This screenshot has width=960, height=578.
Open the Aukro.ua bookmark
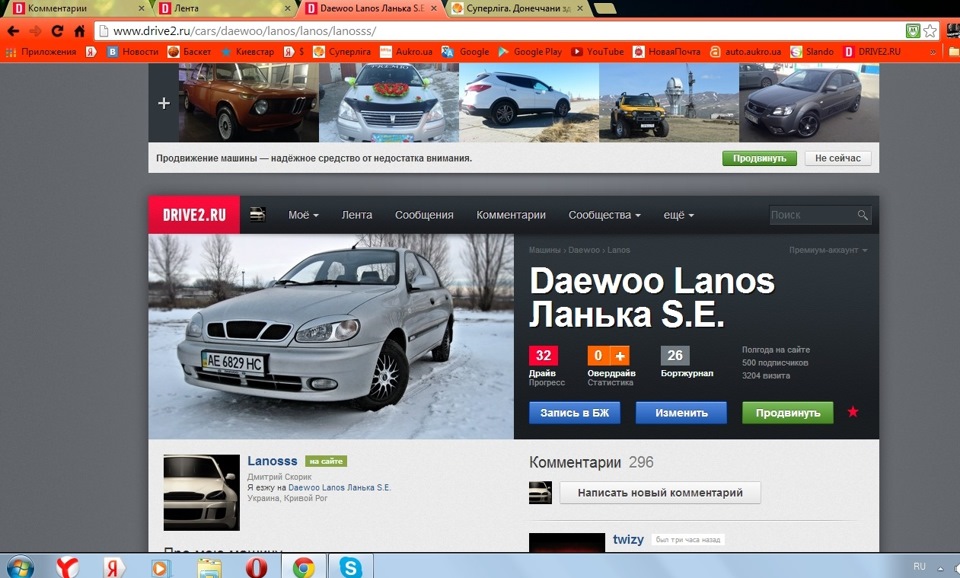click(x=407, y=52)
